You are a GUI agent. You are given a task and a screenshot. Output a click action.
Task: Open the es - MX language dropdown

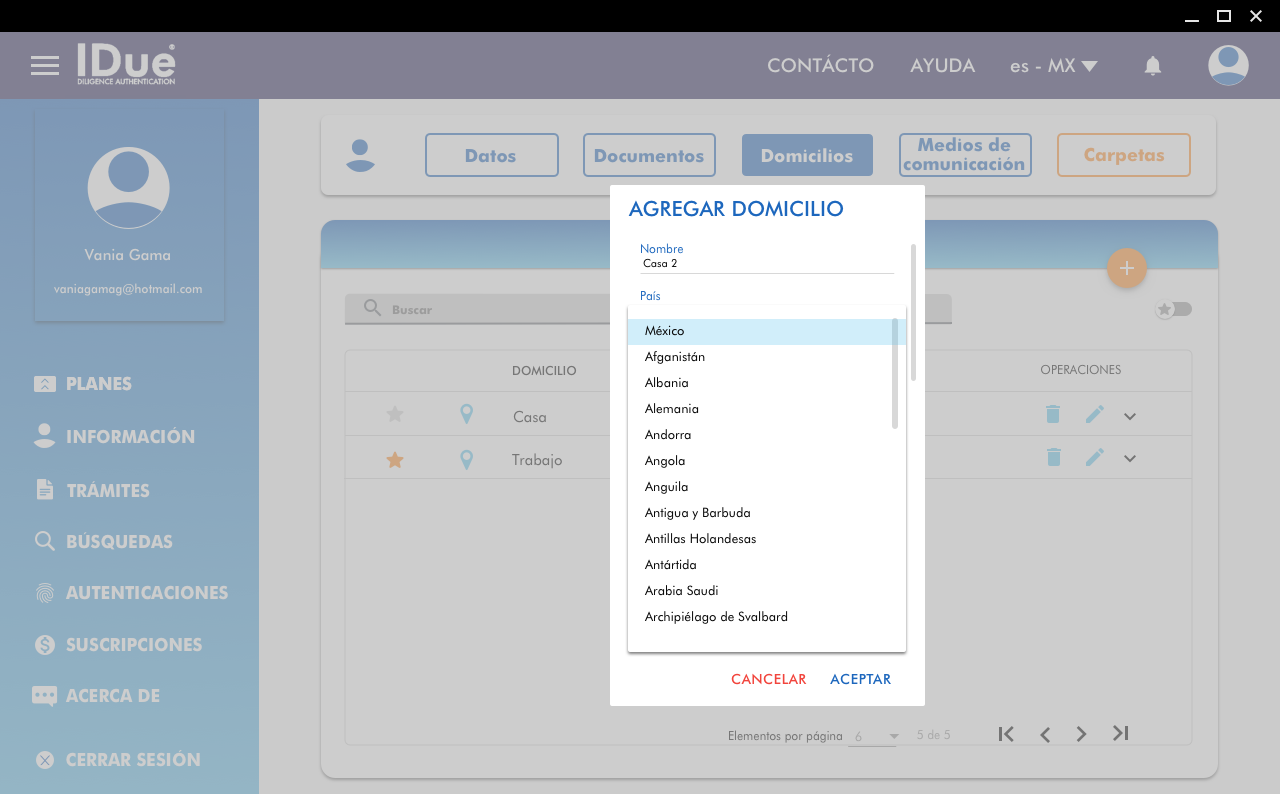click(1053, 66)
